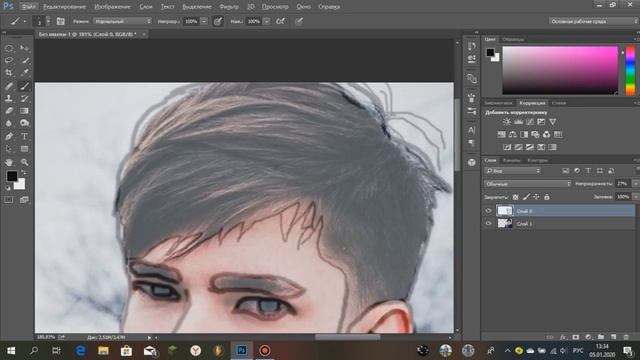Viewport: 640px width, 360px height.
Task: Toggle tablet pressure for opacity
Action: tap(218, 21)
